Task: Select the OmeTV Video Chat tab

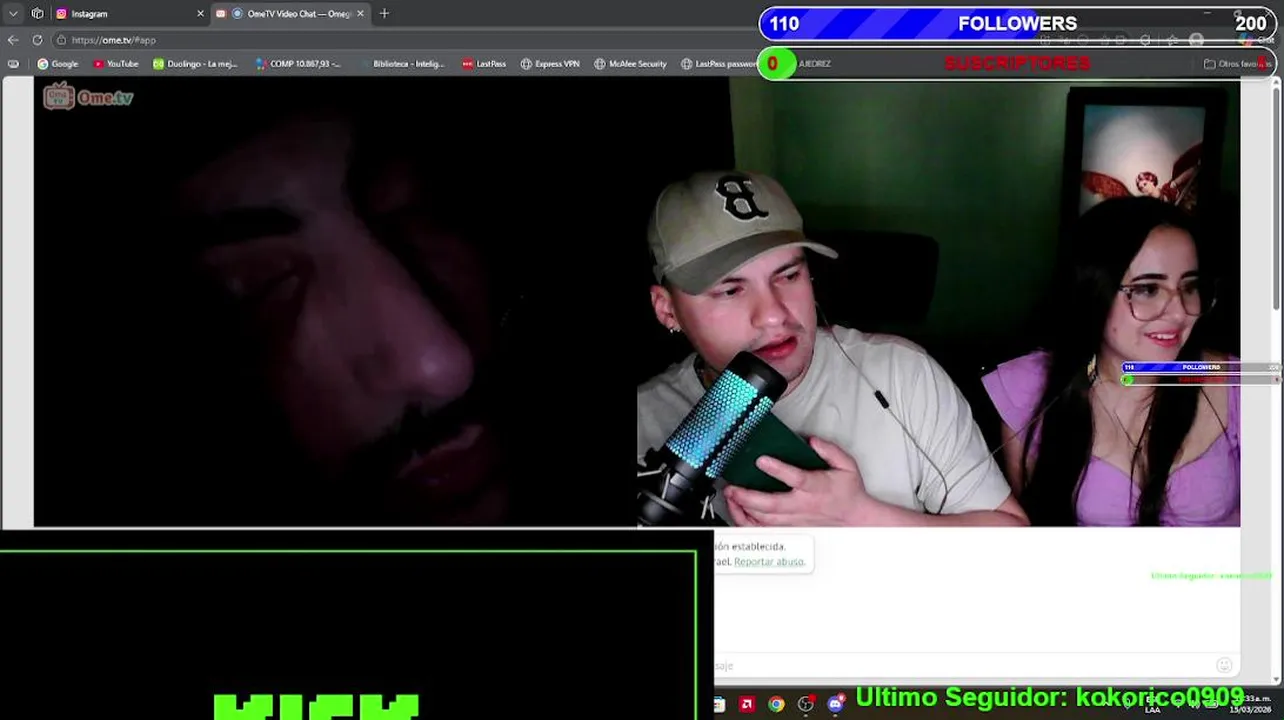Action: point(292,14)
